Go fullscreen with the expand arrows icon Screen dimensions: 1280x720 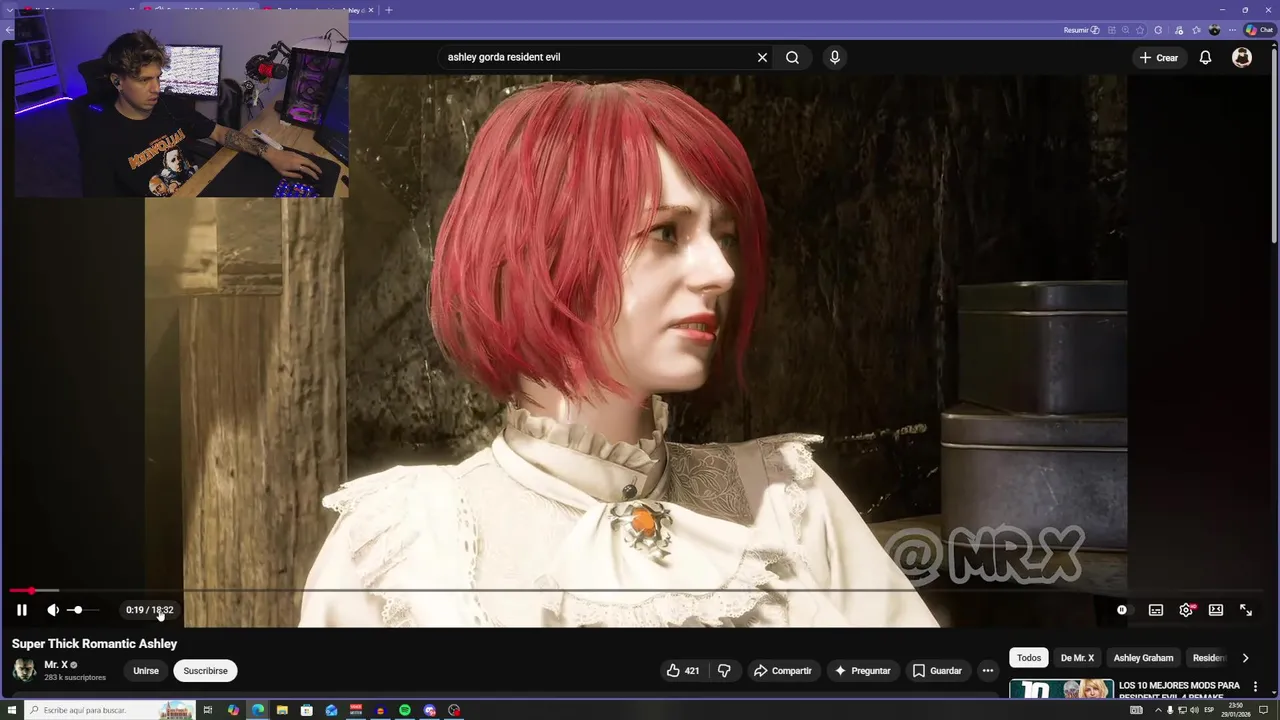(1246, 610)
